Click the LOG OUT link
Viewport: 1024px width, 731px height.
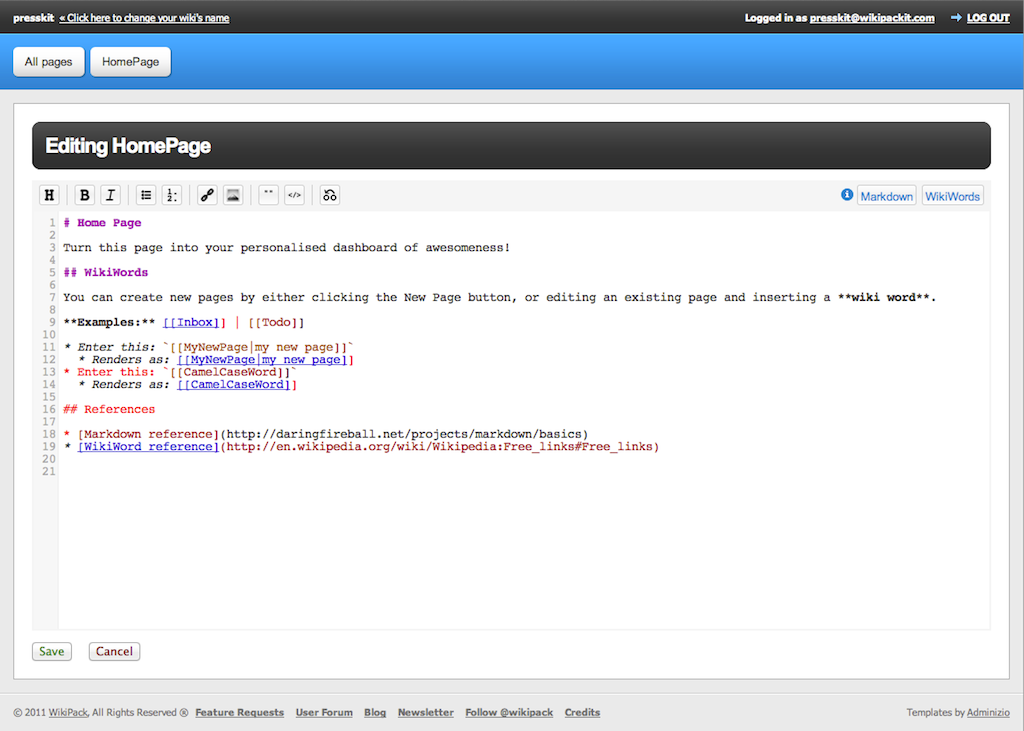click(988, 18)
